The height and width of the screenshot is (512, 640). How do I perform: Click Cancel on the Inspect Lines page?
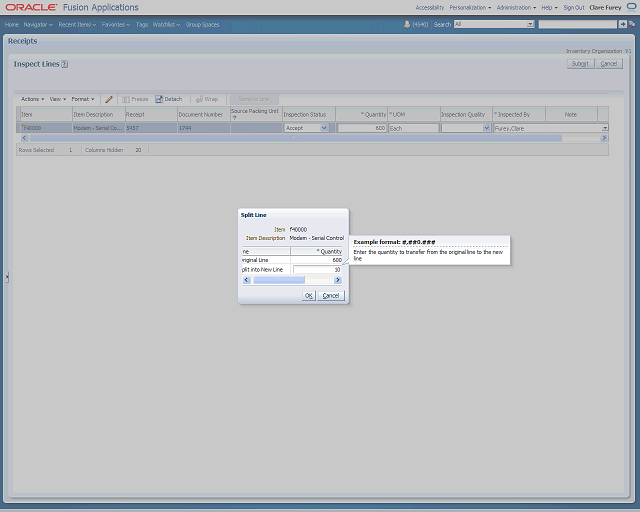pyautogui.click(x=609, y=64)
